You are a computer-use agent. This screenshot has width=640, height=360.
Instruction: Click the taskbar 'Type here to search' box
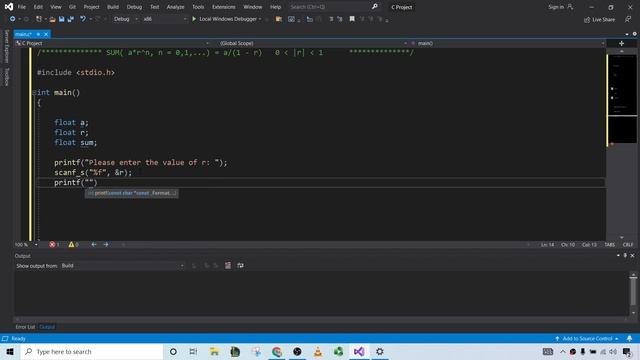pos(92,351)
